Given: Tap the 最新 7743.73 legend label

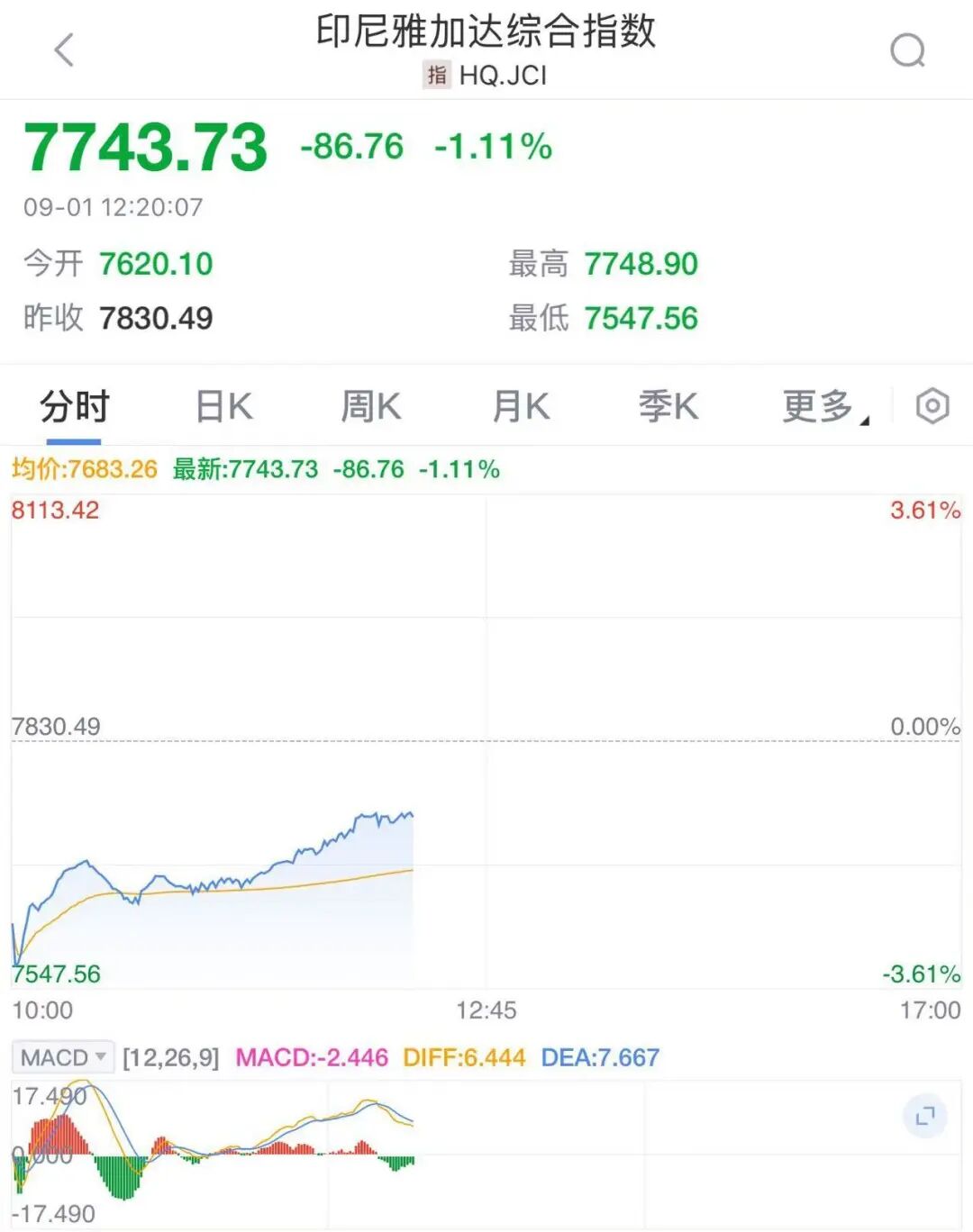Looking at the screenshot, I should tap(245, 469).
